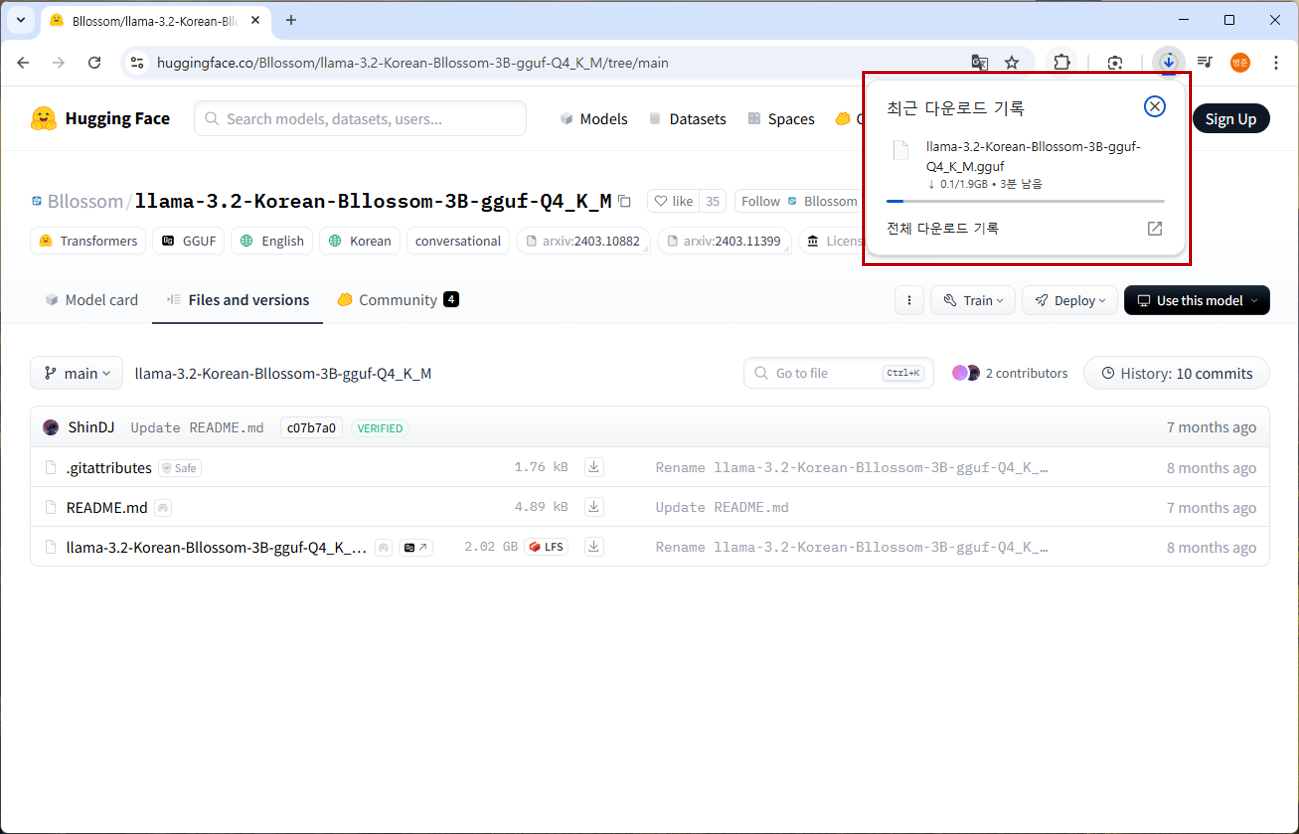This screenshot has height=834, width=1299.
Task: Open the three-dot options button beside Train
Action: click(x=909, y=300)
